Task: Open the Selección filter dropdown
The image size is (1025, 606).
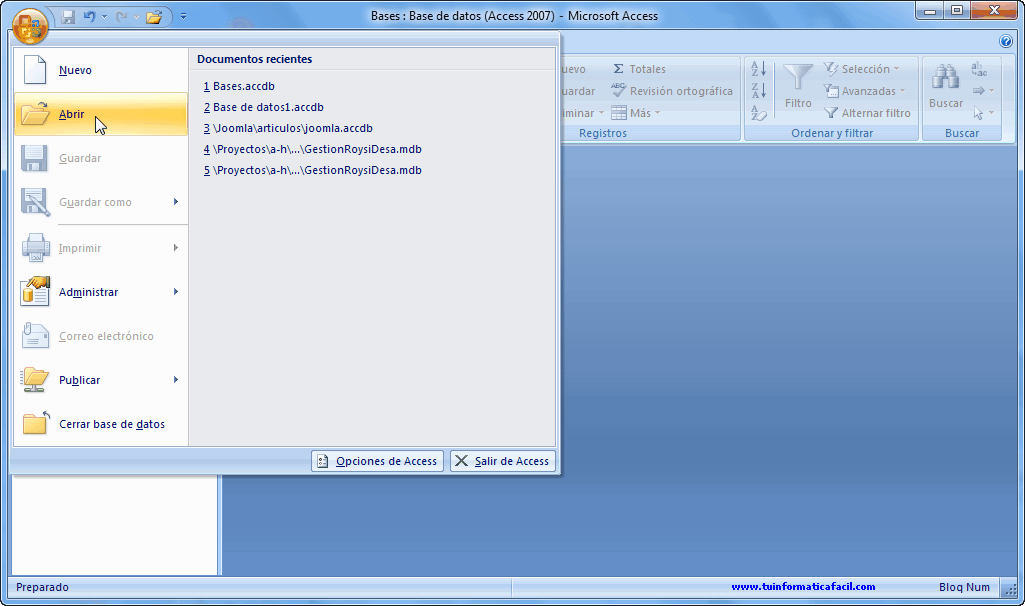Action: (862, 69)
